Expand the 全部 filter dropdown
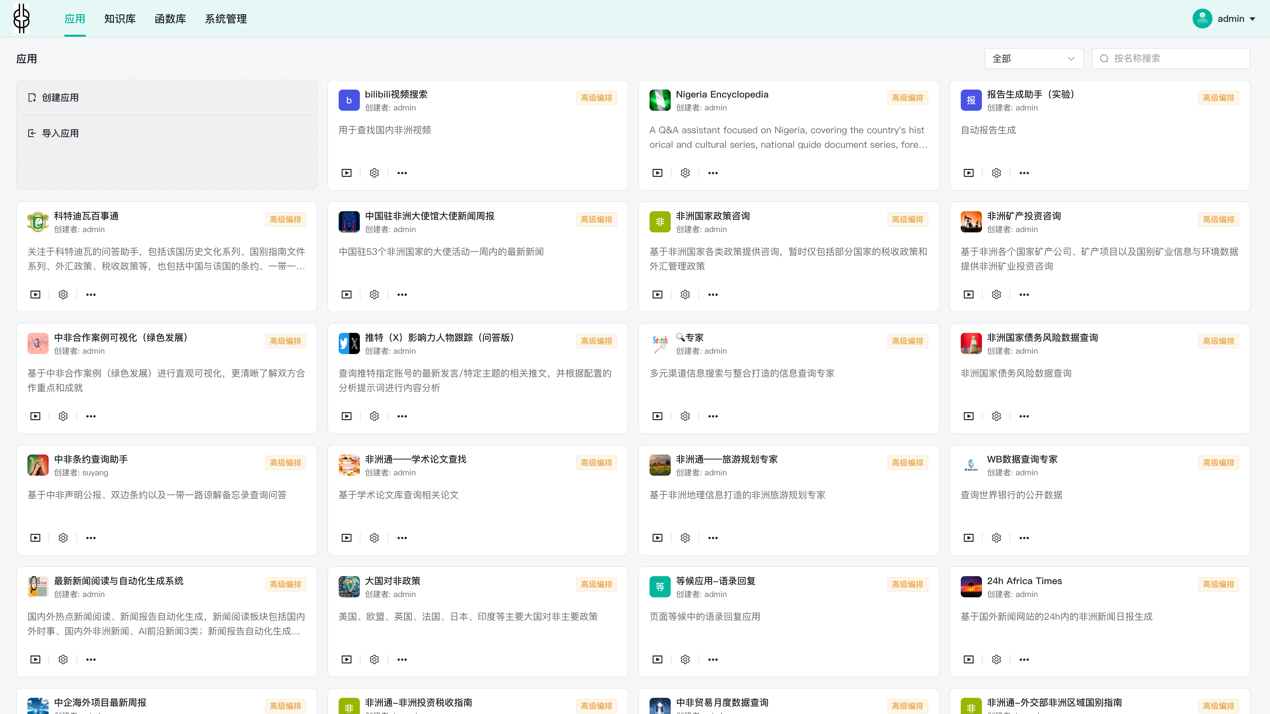Viewport: 1270px width, 714px height. click(1033, 59)
